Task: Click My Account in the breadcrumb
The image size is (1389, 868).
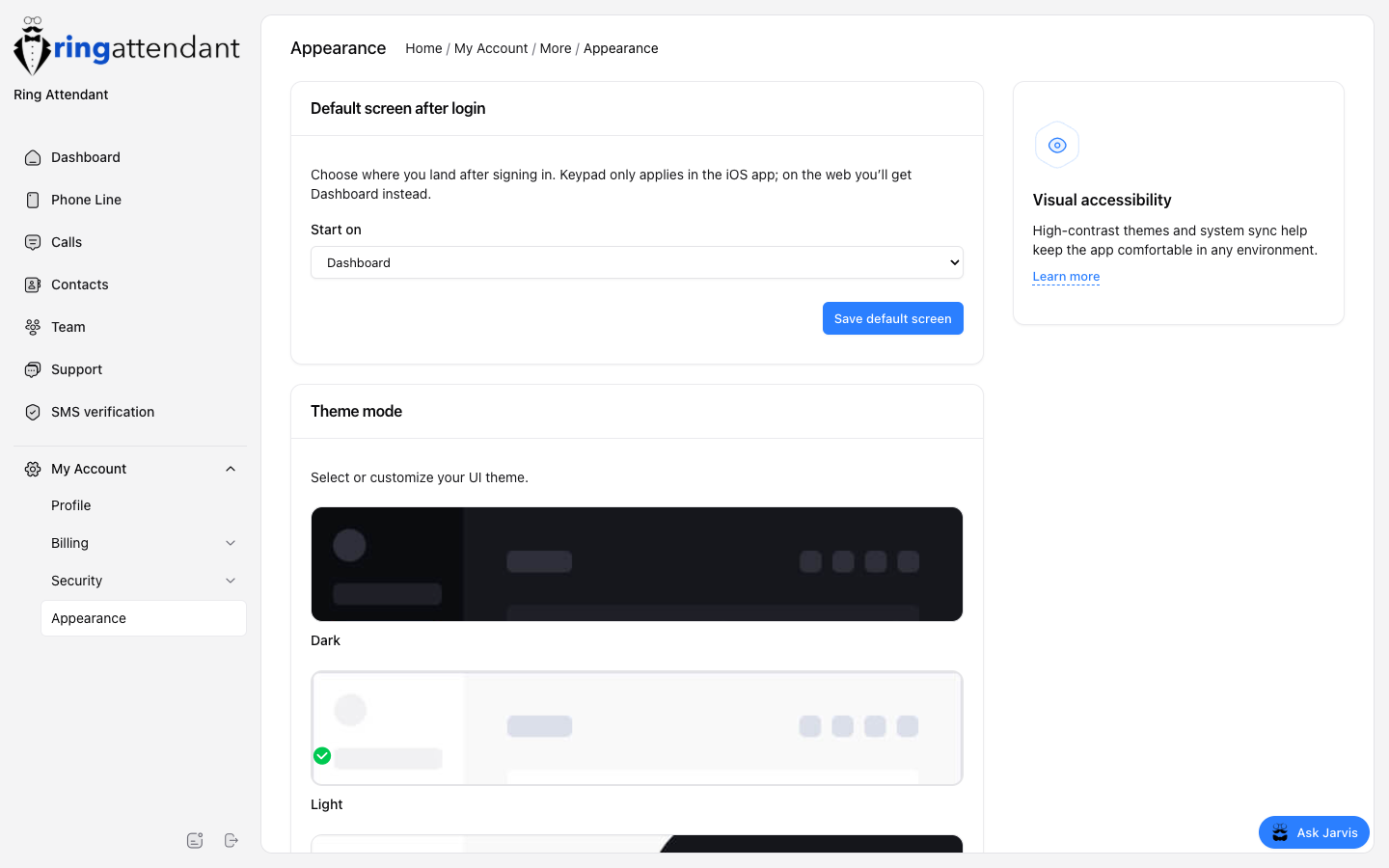Action: 491,48
